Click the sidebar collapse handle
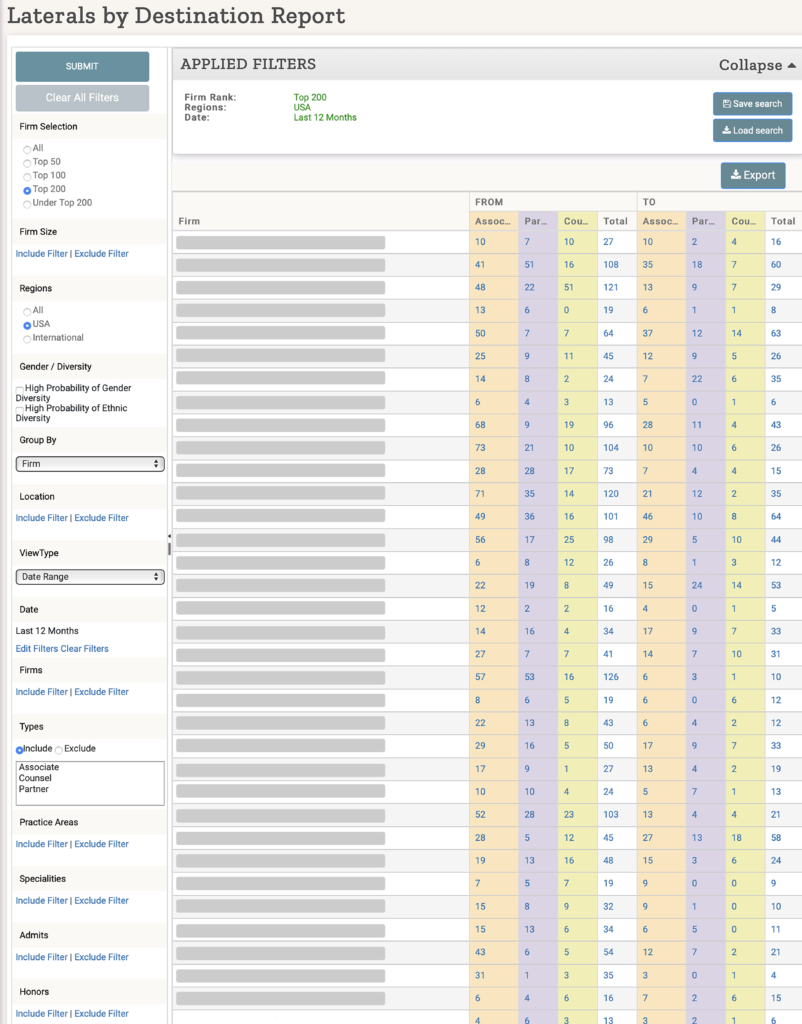This screenshot has height=1024, width=802. [169, 544]
